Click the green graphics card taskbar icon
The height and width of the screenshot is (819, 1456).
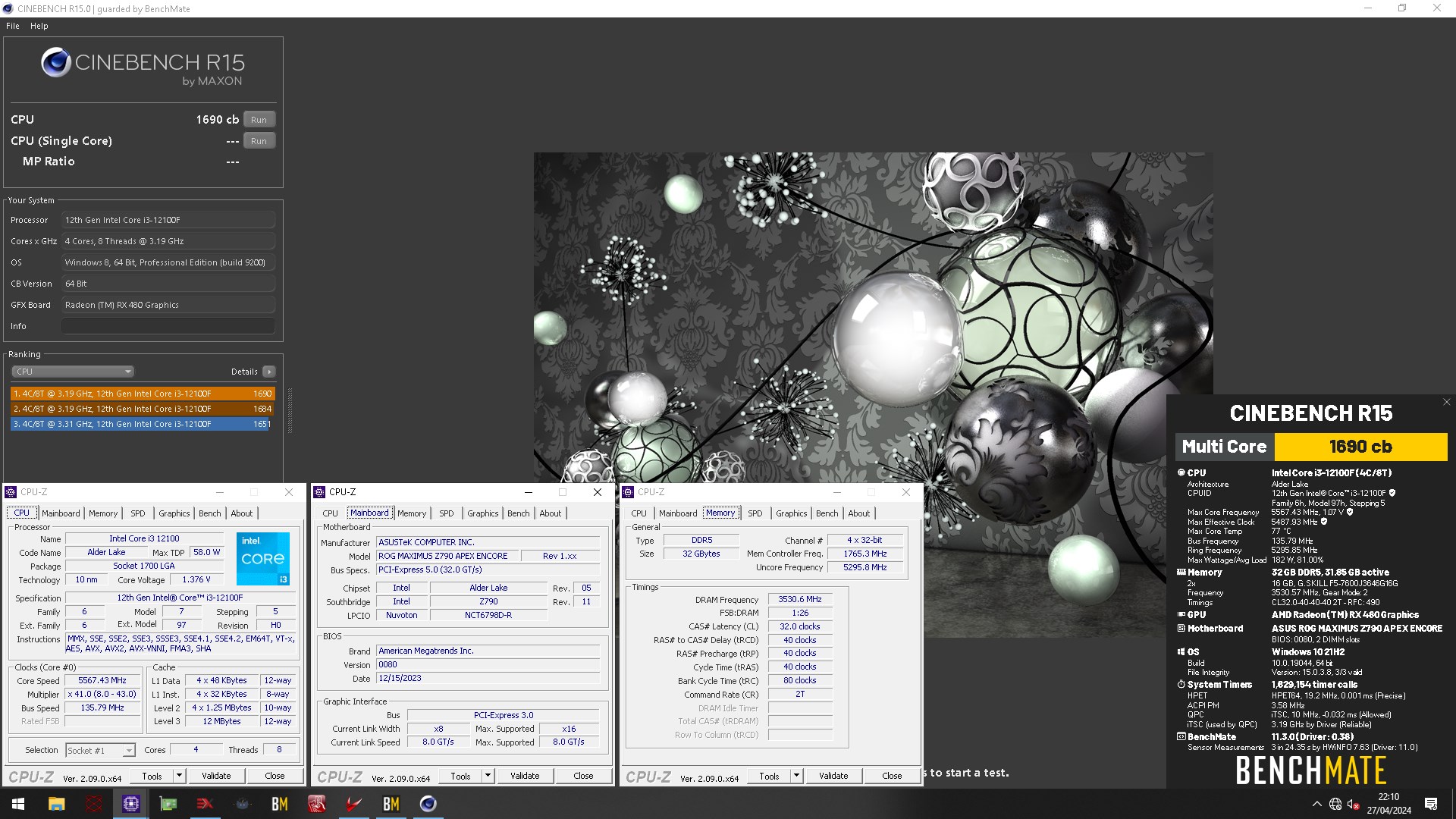point(168,804)
